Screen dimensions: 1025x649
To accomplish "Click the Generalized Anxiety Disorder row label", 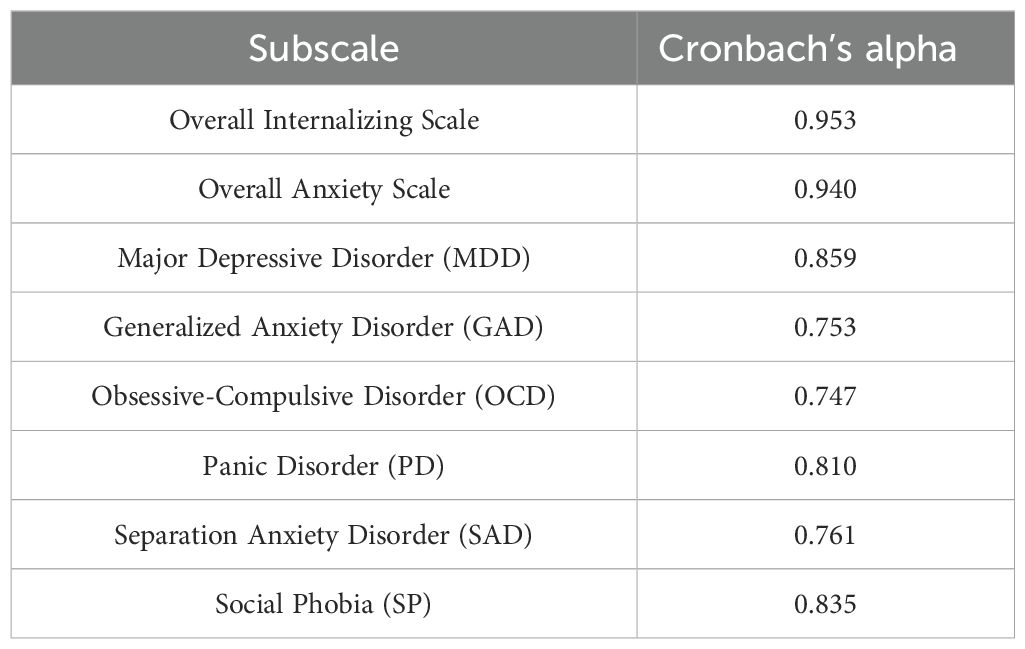I will [x=324, y=327].
